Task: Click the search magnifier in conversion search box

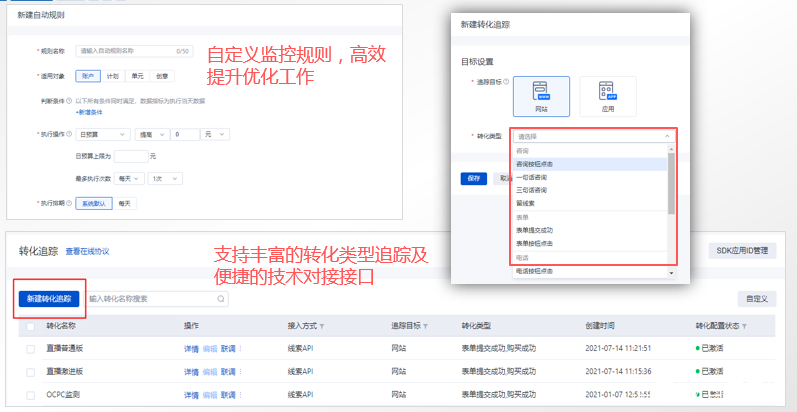Action: (221, 298)
